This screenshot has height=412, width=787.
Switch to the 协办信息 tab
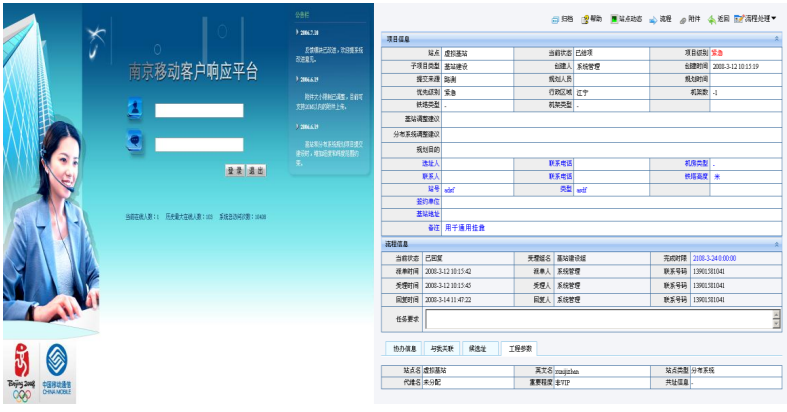pyautogui.click(x=405, y=349)
